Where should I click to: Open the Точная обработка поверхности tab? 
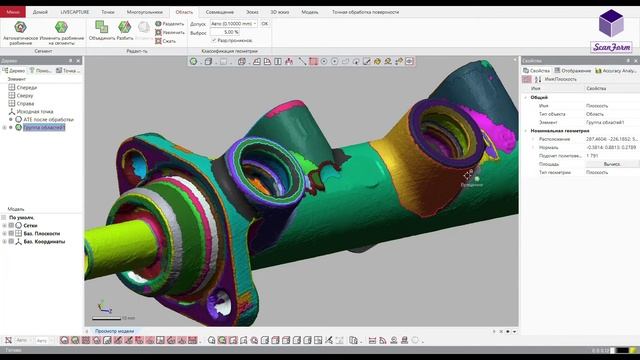365,12
